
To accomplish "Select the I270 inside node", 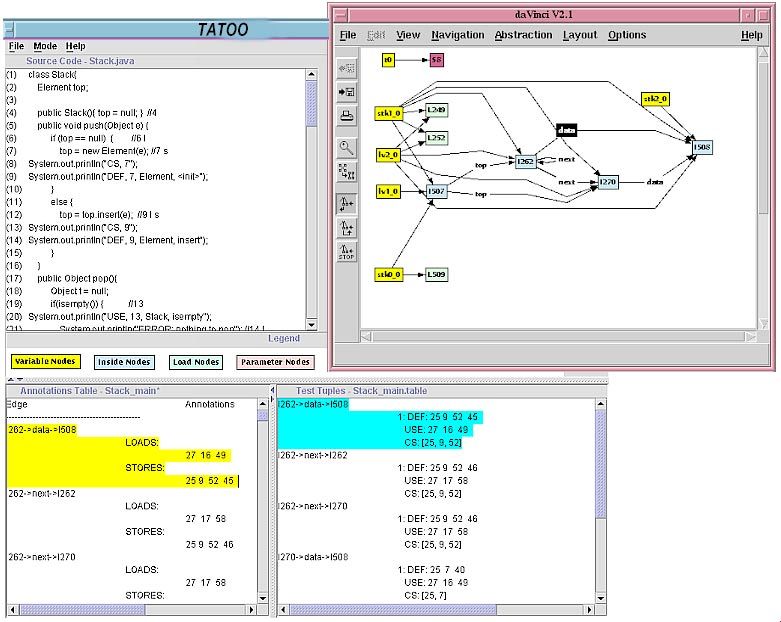I will (607, 182).
